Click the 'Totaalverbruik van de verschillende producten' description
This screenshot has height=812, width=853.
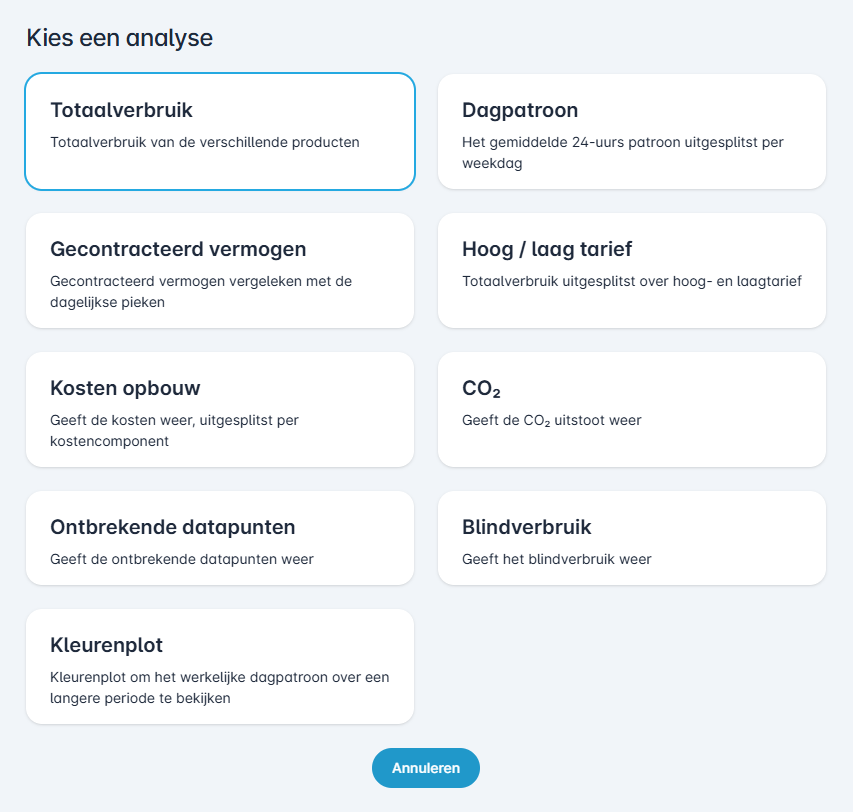click(x=205, y=142)
